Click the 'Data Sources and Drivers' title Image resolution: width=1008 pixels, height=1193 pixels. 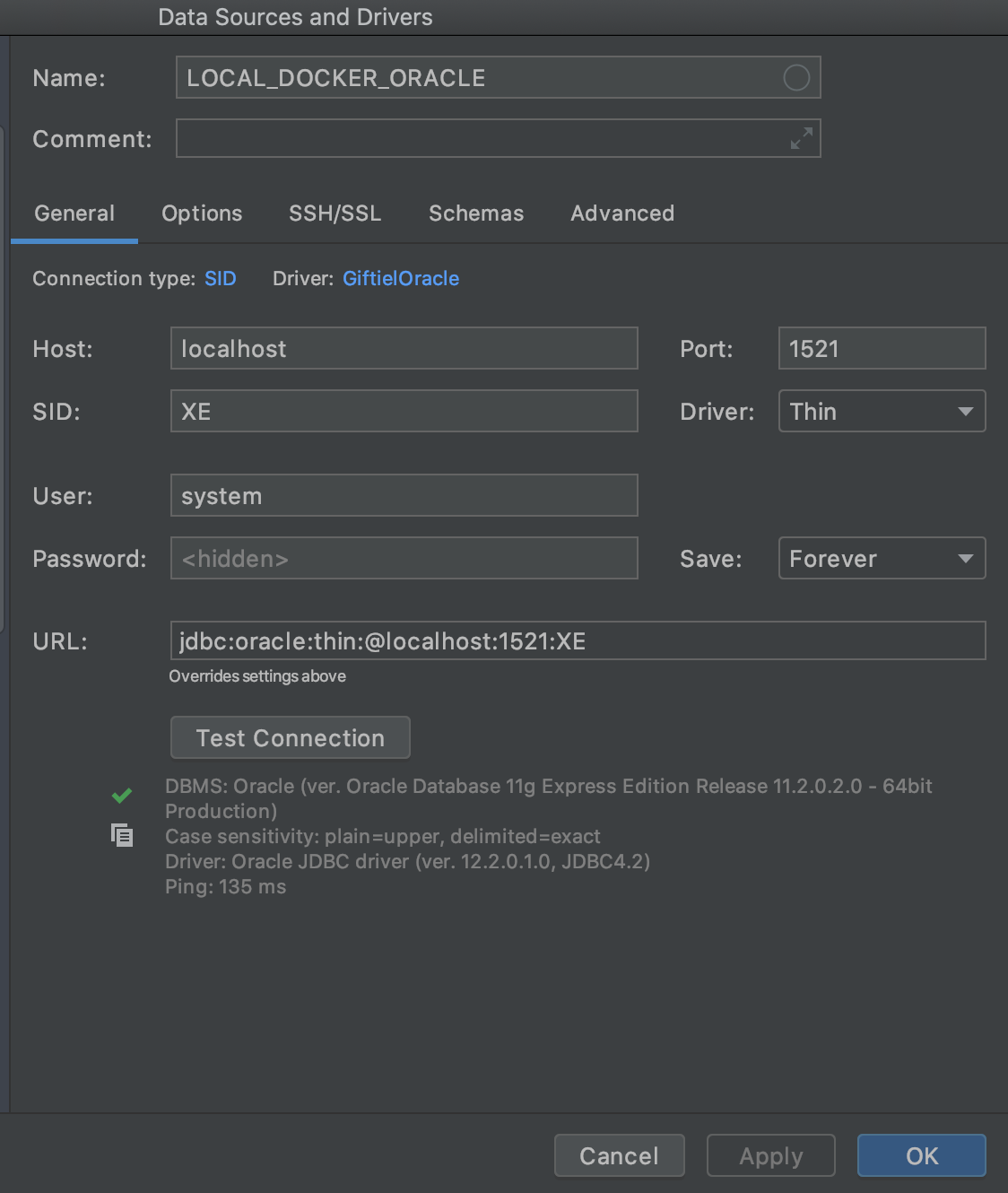pyautogui.click(x=295, y=17)
